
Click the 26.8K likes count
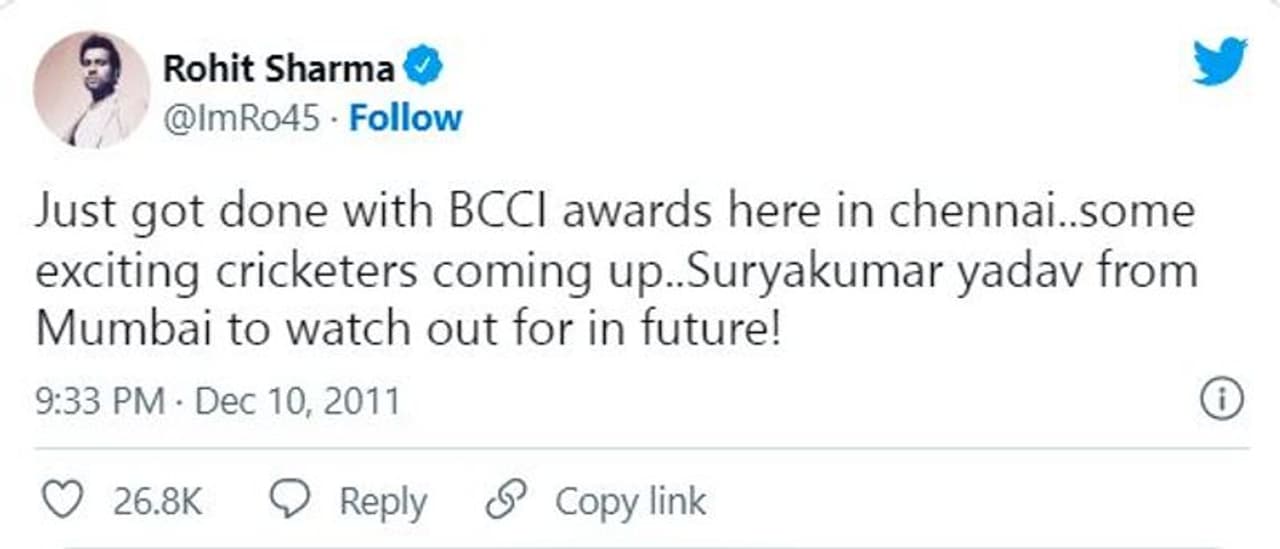point(157,501)
